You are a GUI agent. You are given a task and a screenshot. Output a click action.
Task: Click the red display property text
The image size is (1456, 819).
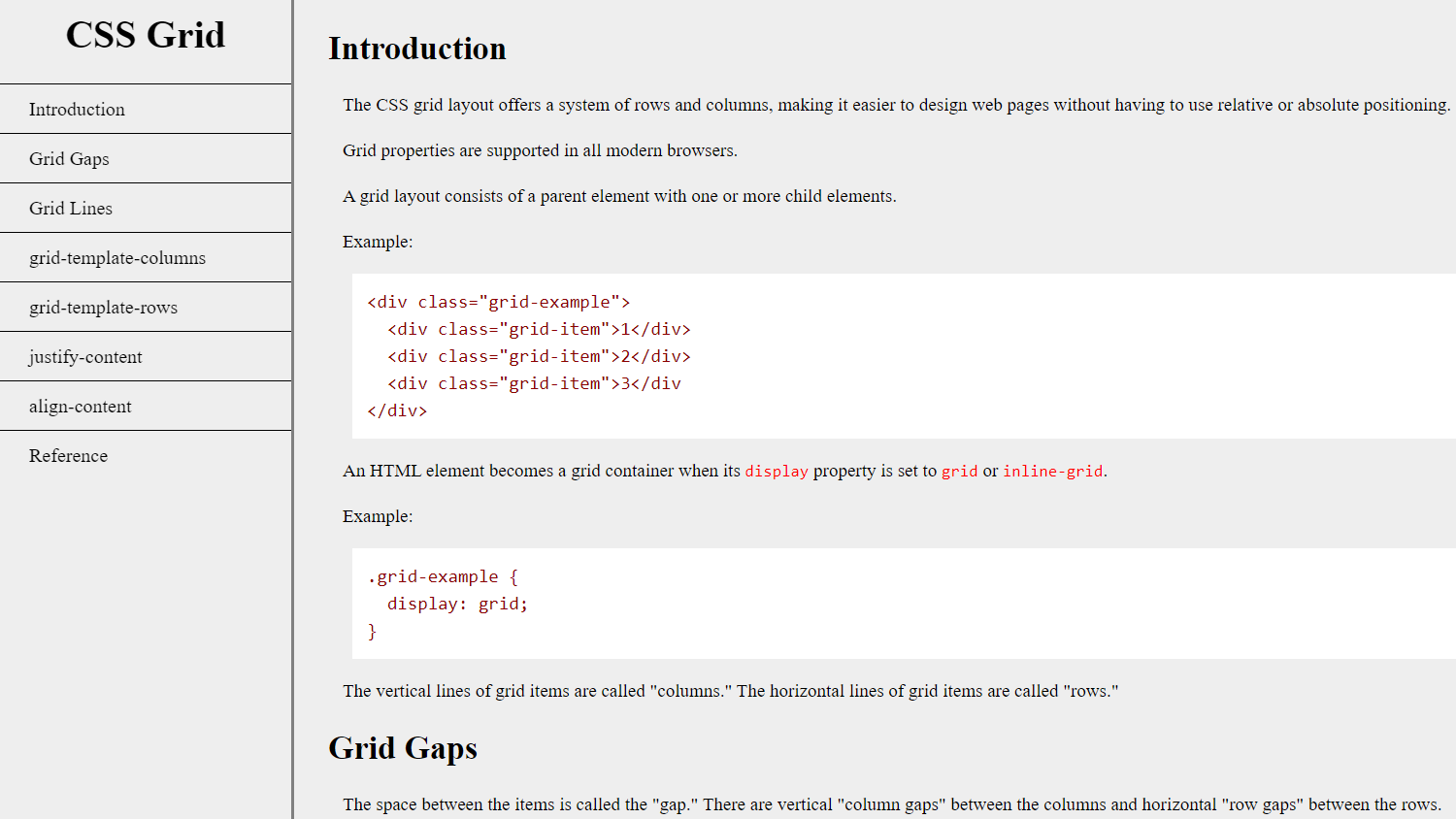[x=776, y=471]
